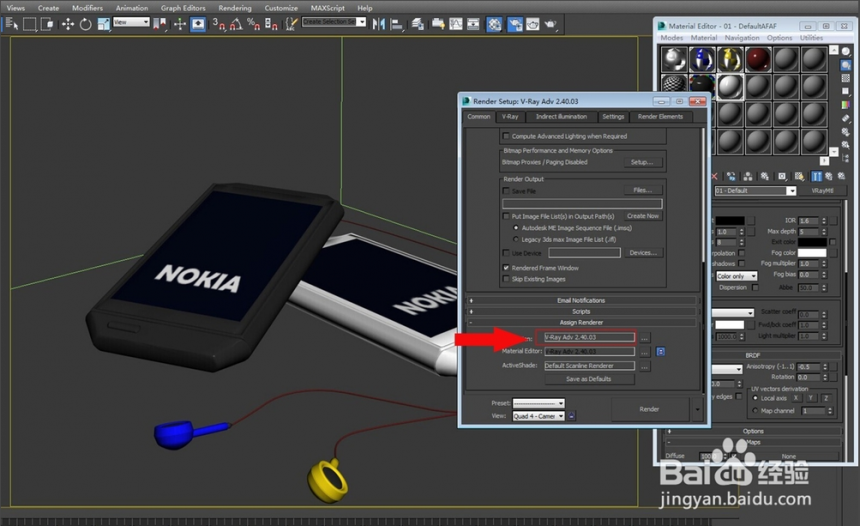The width and height of the screenshot is (860, 526).
Task: Switch to the Indirect illumination tab
Action: point(561,116)
